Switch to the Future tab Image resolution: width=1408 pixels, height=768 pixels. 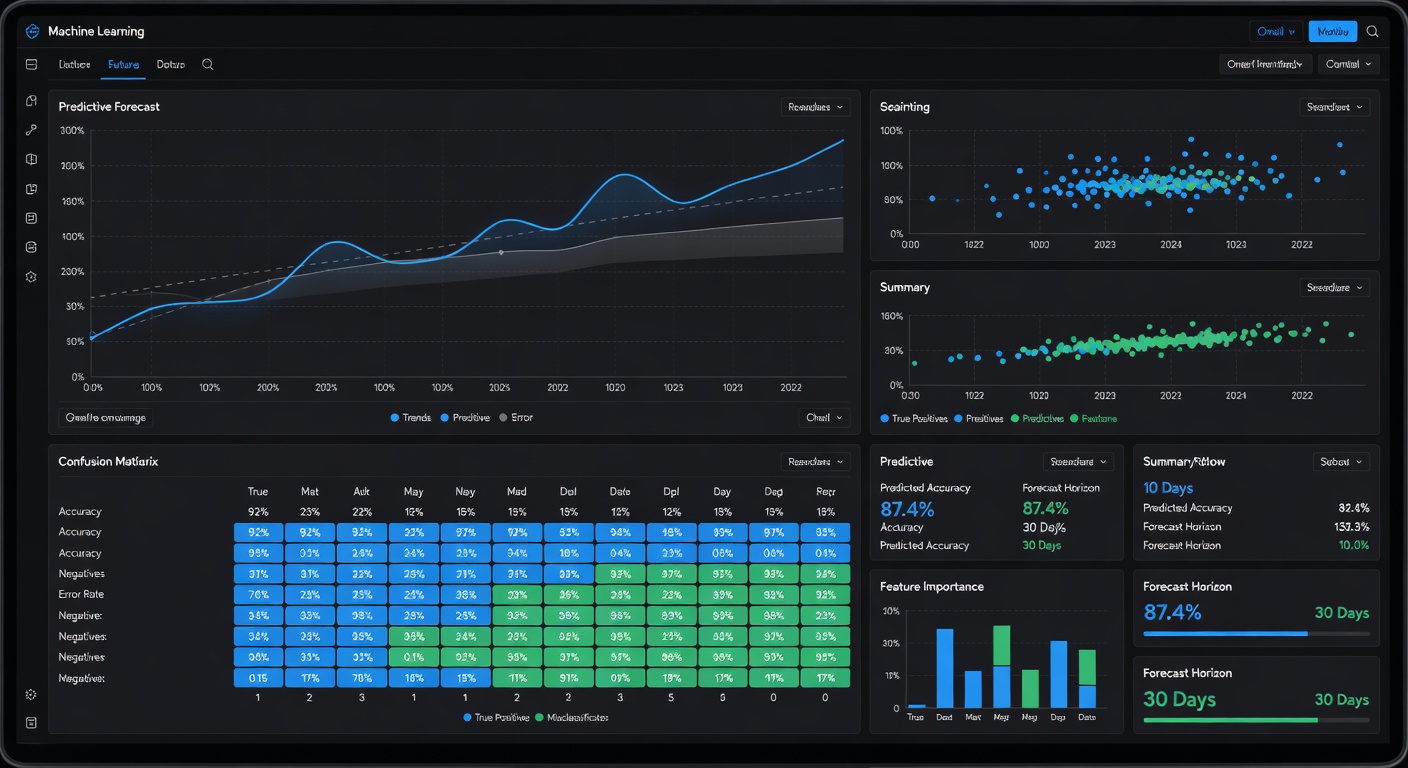coord(123,64)
